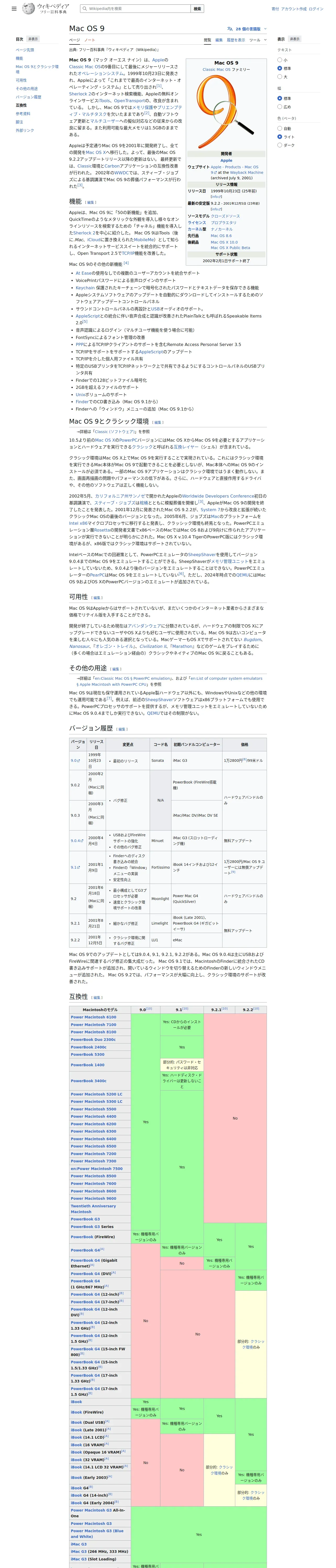This screenshot has height=1568, width=336.
Task: Jump to ページ先頭 in contents
Action: (x=25, y=50)
